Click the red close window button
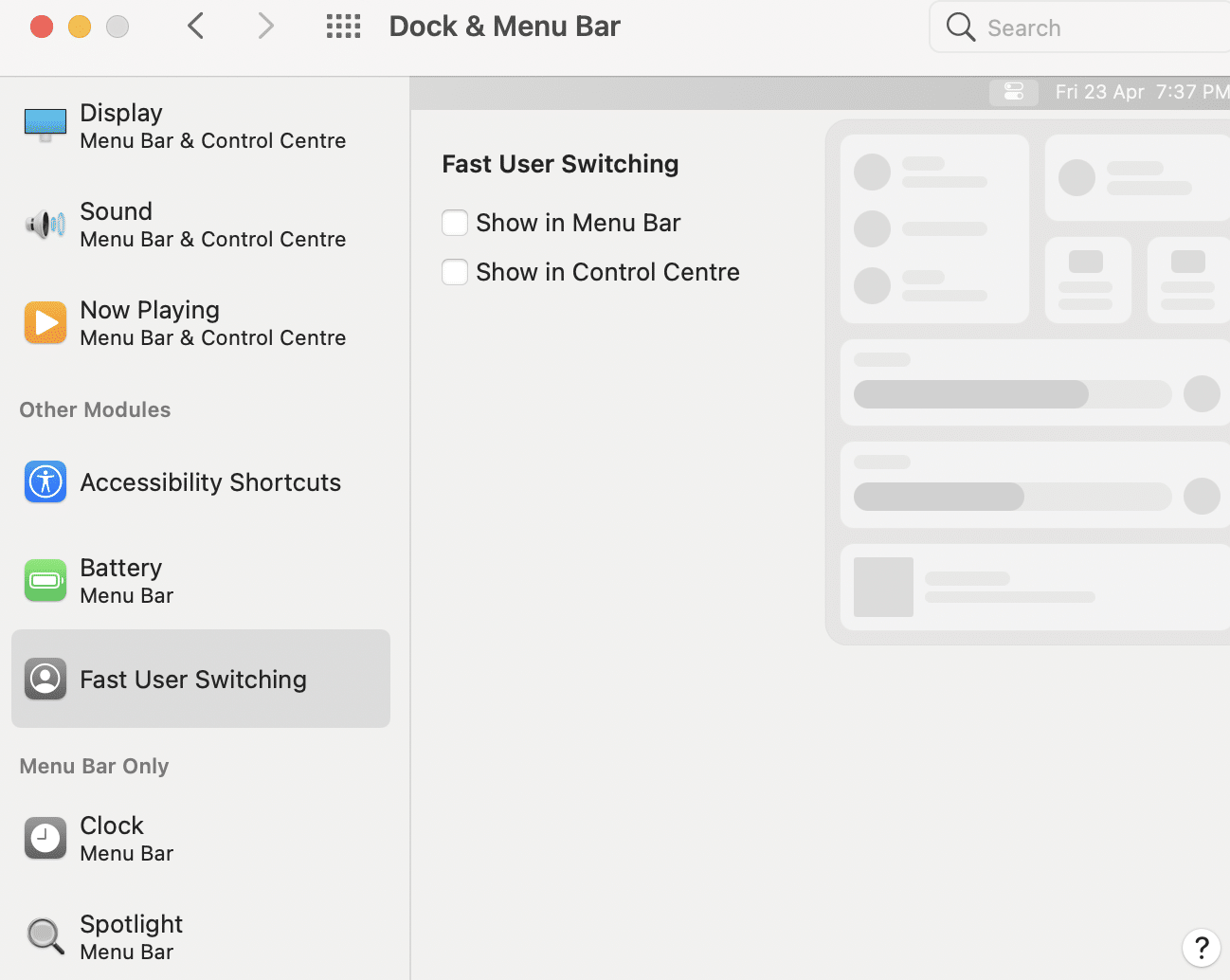1230x980 pixels. point(42,27)
